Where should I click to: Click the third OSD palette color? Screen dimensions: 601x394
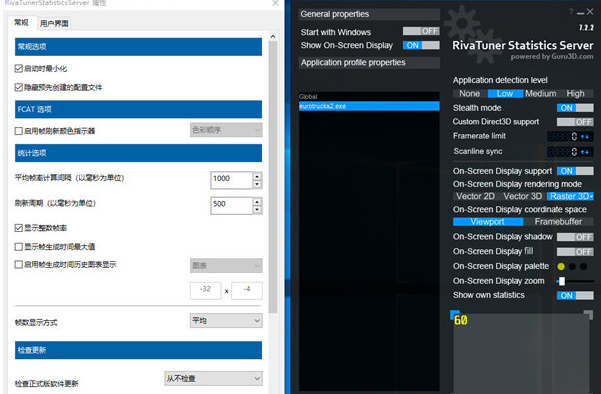[583, 266]
